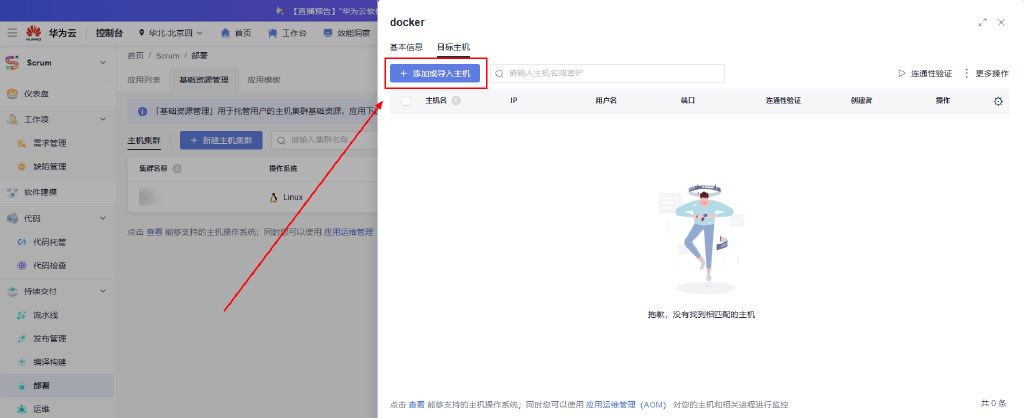Click the 需求管理 icon

click(22, 143)
